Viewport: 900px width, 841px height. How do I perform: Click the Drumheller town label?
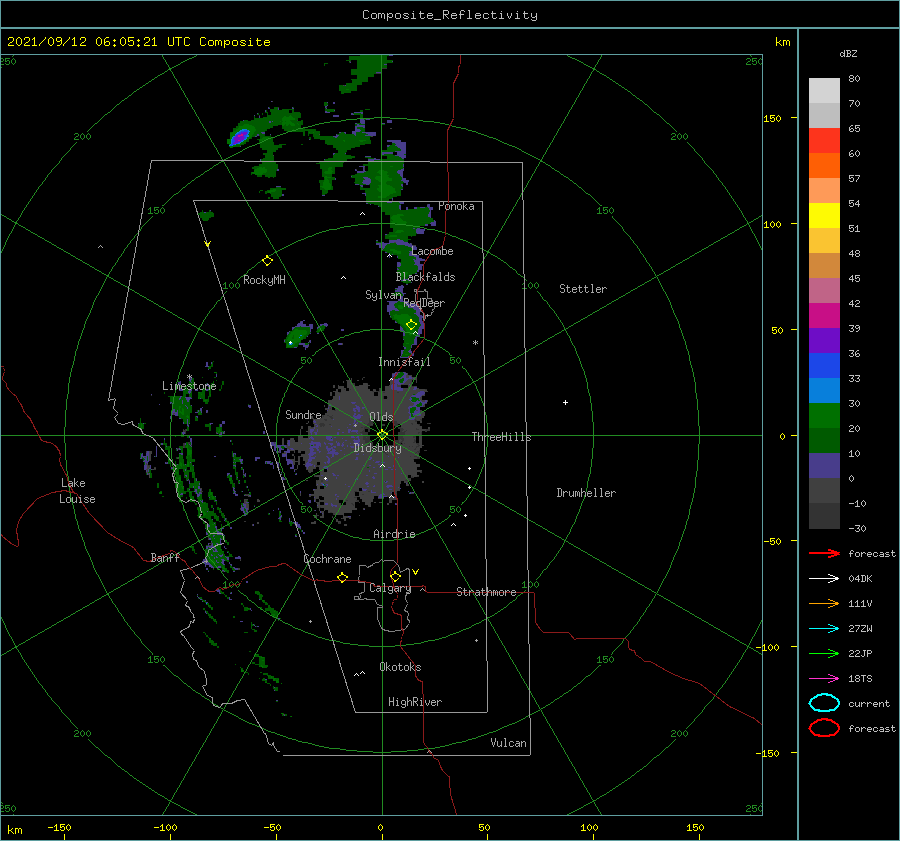pos(585,493)
